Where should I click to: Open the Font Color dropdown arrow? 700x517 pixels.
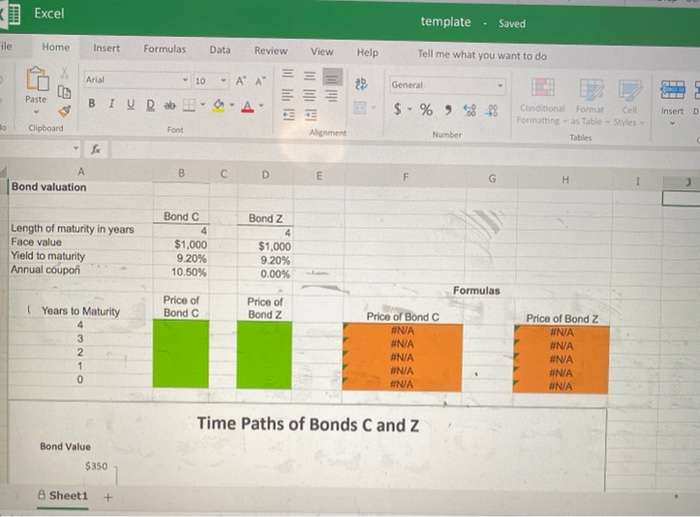261,106
